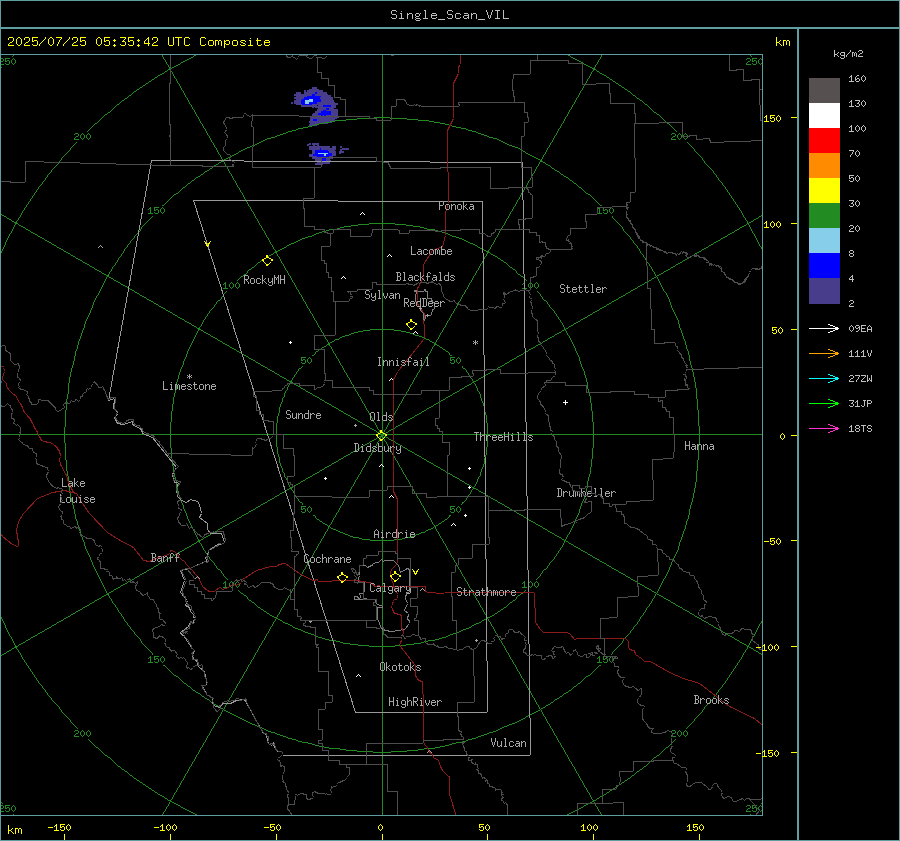This screenshot has width=900, height=841.
Task: Click the yellow diamond marker below Cochrane
Action: 342,578
